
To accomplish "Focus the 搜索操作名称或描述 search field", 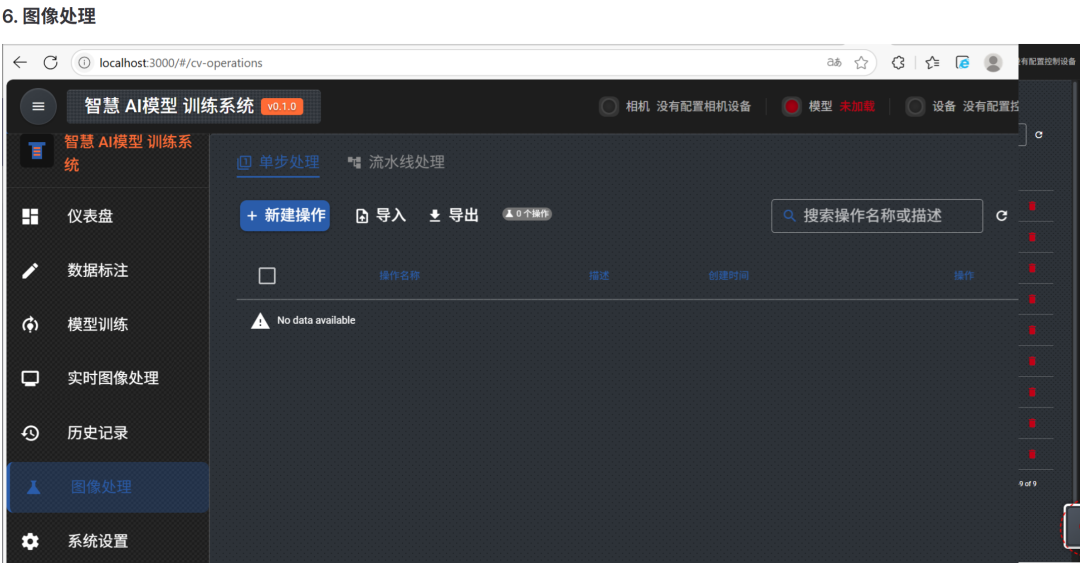I will 877,216.
